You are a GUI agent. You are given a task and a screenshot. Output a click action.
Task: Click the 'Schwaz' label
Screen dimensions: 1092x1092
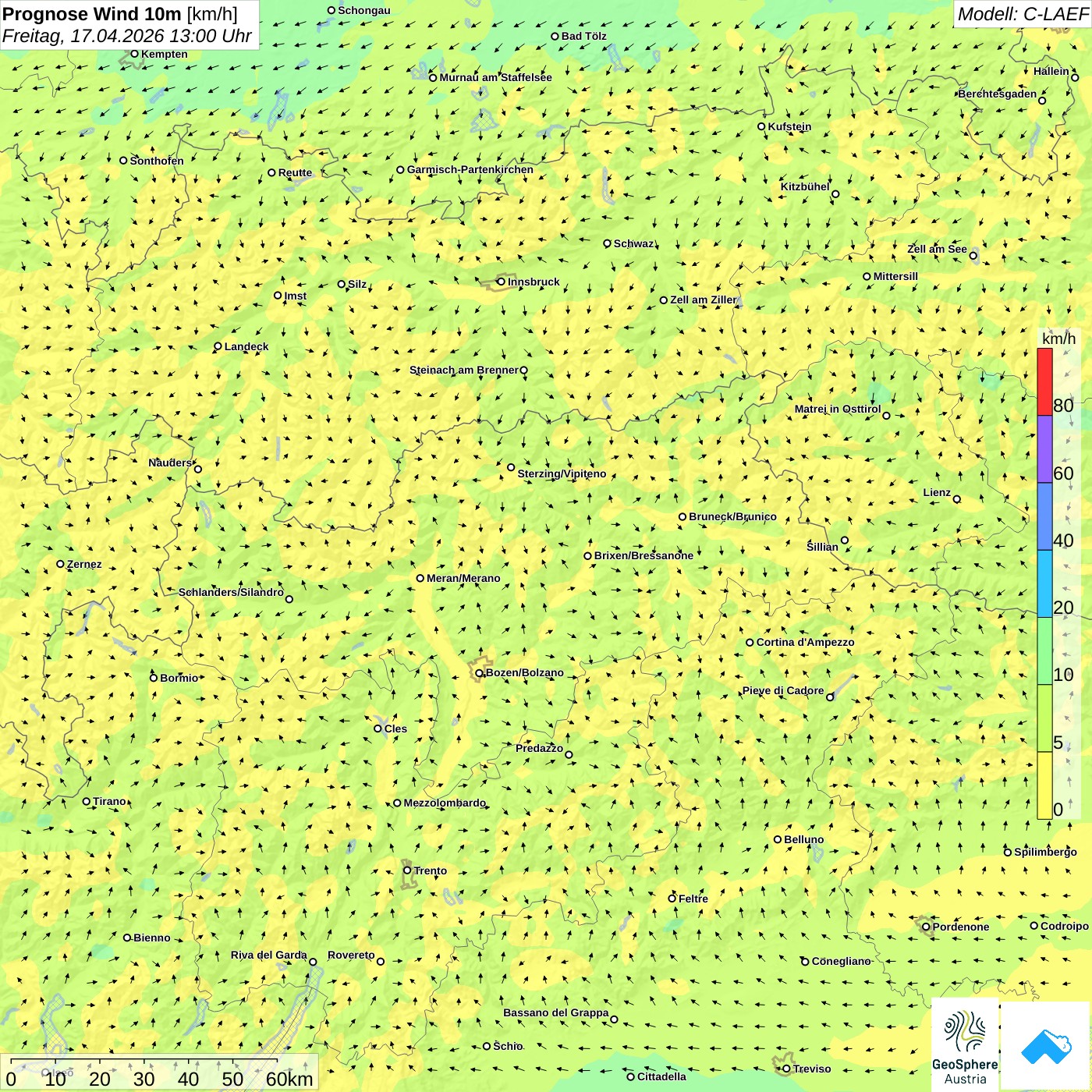(x=633, y=243)
